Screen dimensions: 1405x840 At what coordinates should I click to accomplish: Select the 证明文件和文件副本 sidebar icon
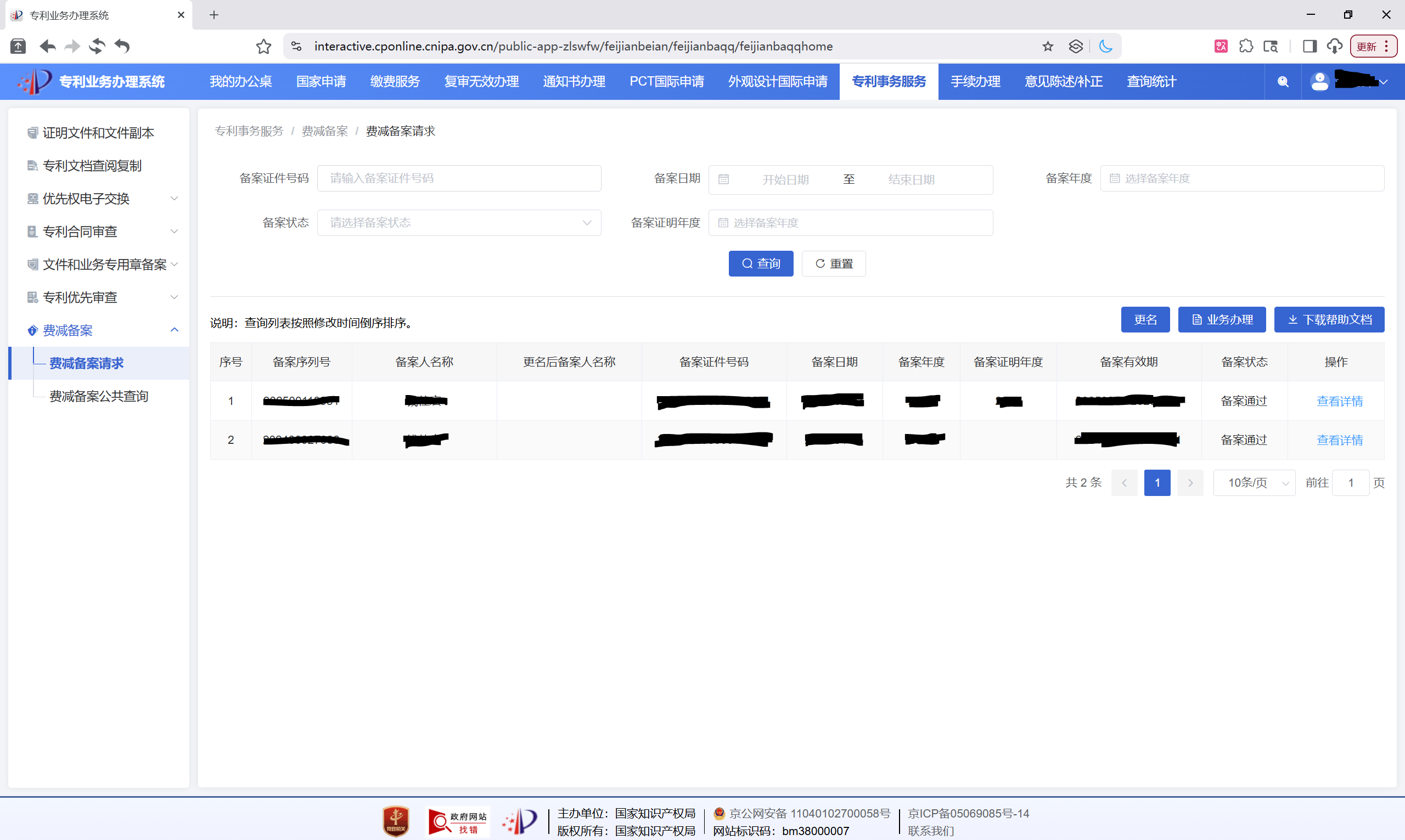coord(32,132)
